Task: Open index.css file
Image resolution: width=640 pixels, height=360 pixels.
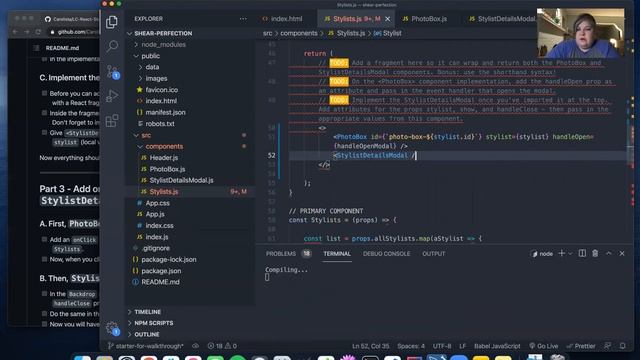Action: 159,225
